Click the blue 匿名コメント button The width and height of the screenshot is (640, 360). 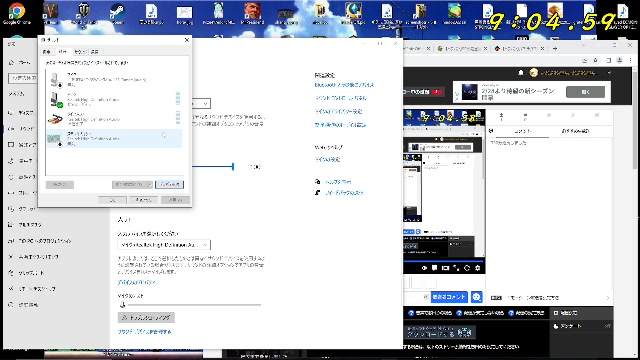pos(449,297)
